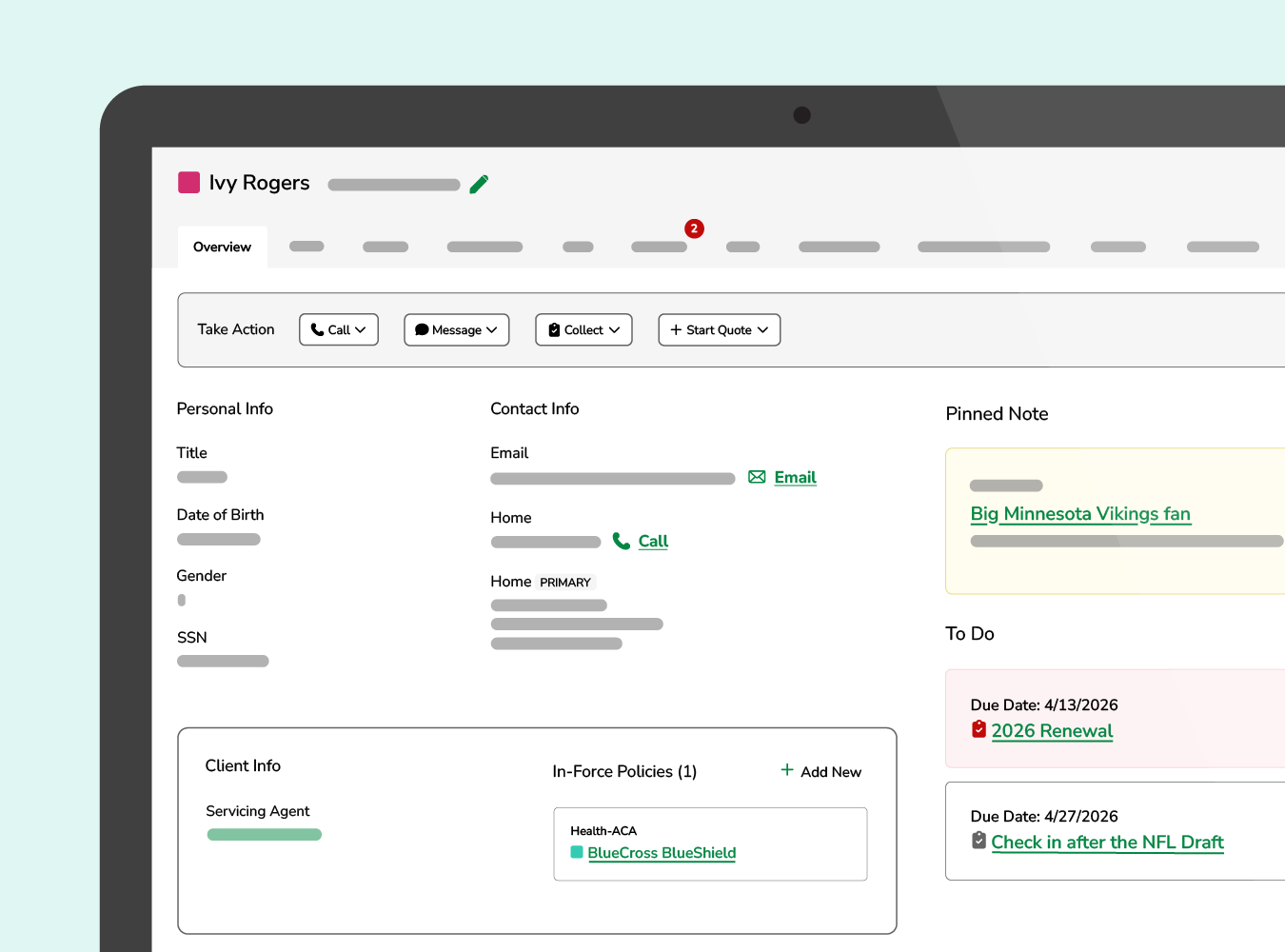Click the green Servicing Agent name bar
The width and height of the screenshot is (1285, 952).
(265, 835)
